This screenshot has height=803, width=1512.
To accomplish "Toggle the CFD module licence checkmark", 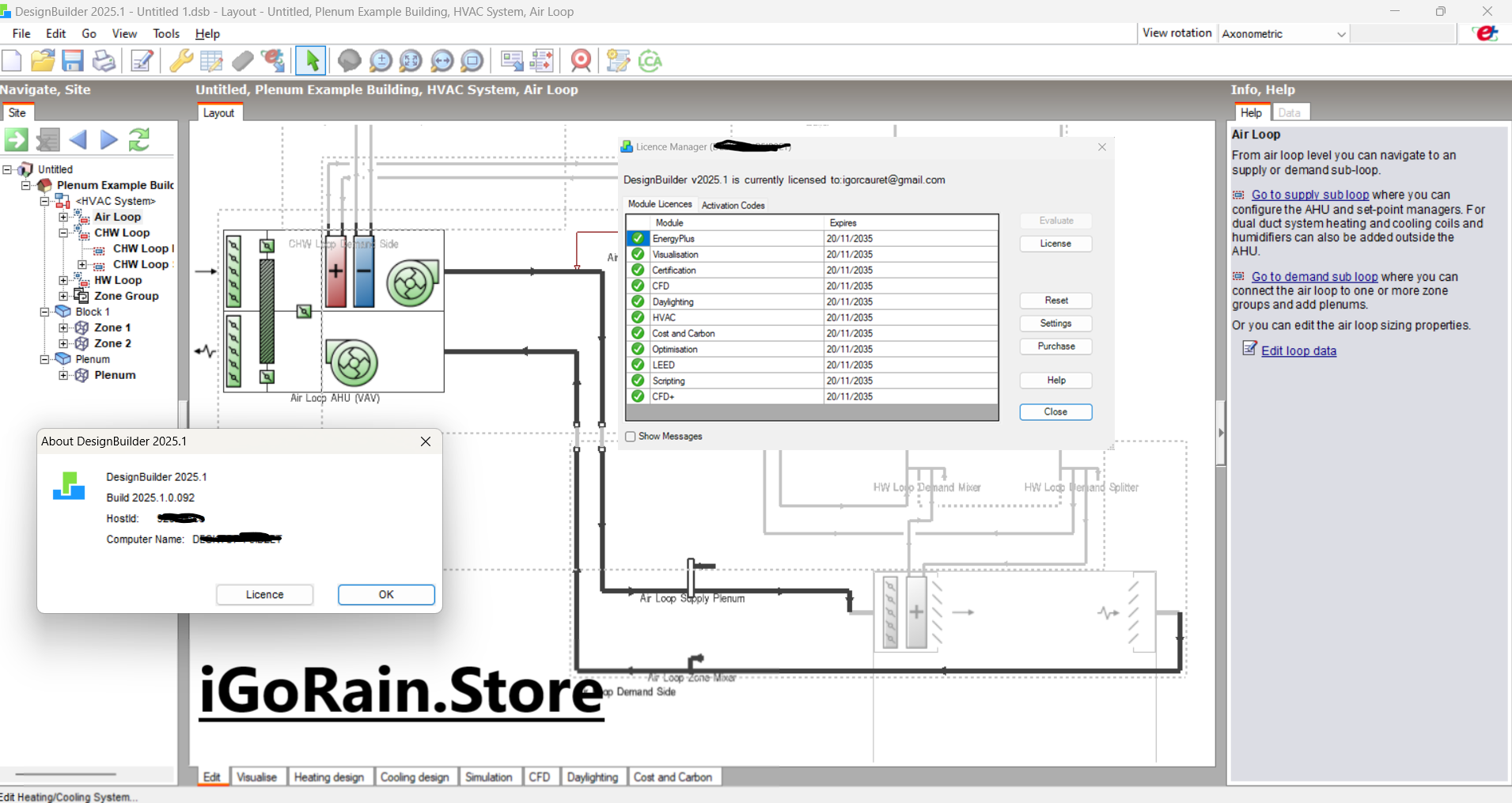I will pos(637,286).
